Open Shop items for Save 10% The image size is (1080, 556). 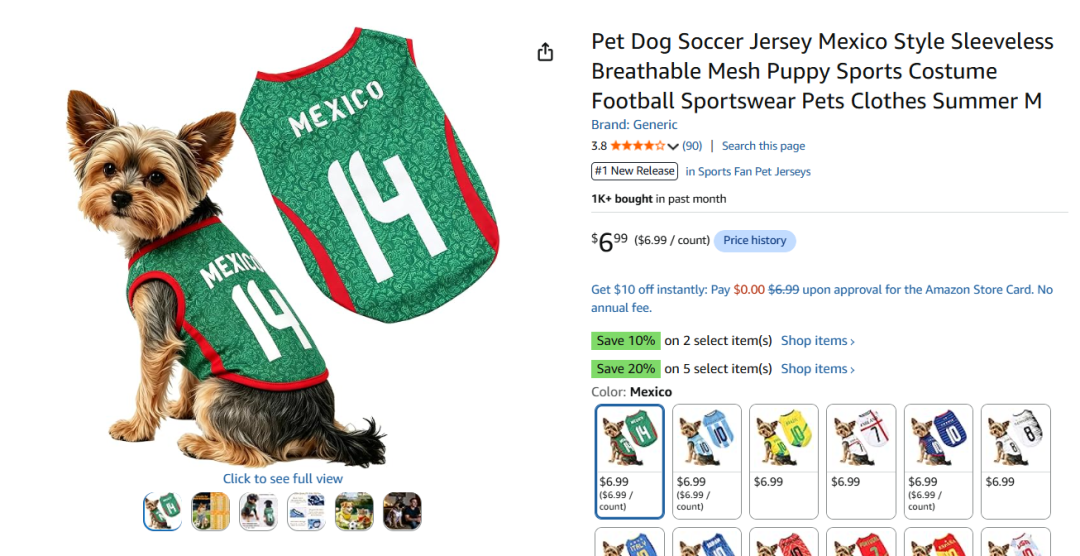point(818,340)
